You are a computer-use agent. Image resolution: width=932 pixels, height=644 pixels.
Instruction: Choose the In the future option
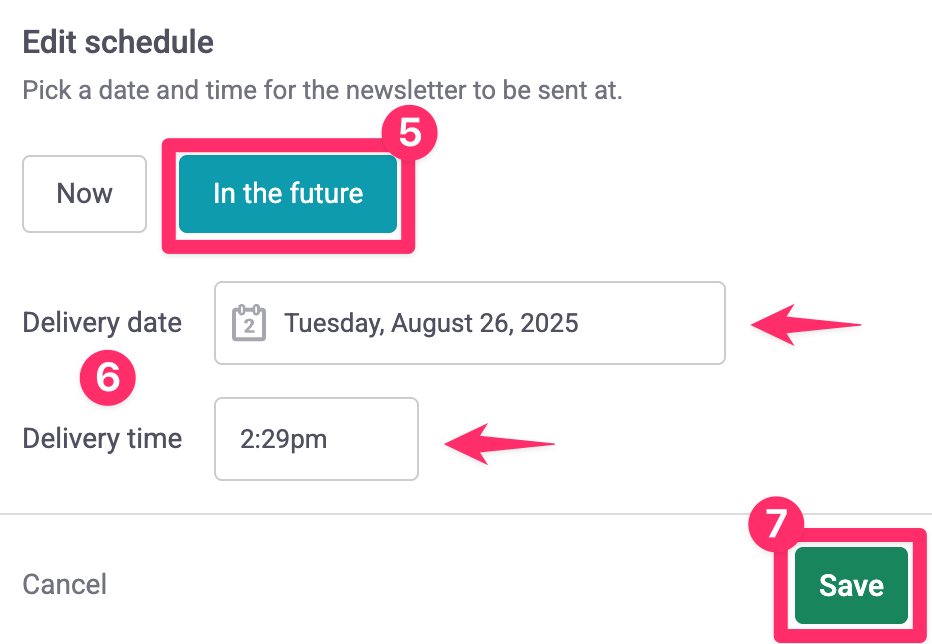tap(288, 193)
